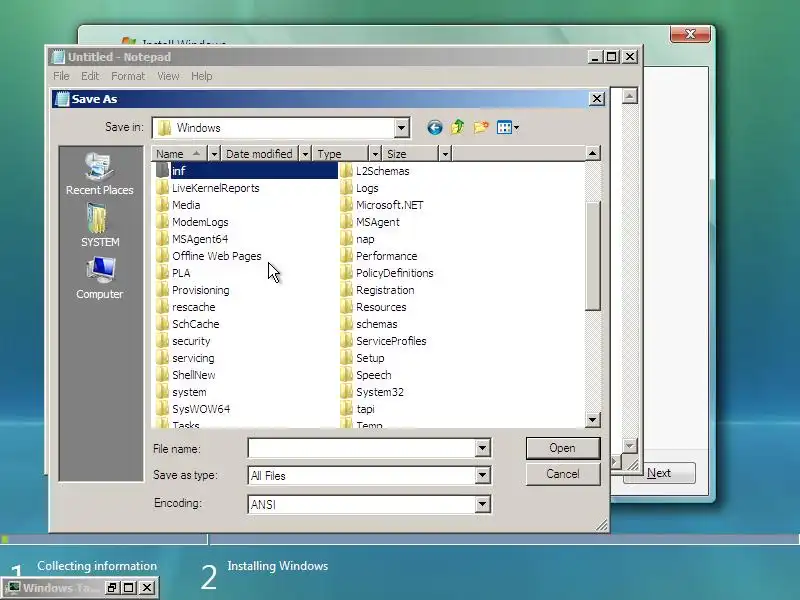Close the Save As dialog
Viewport: 800px width, 600px height.
click(597, 98)
